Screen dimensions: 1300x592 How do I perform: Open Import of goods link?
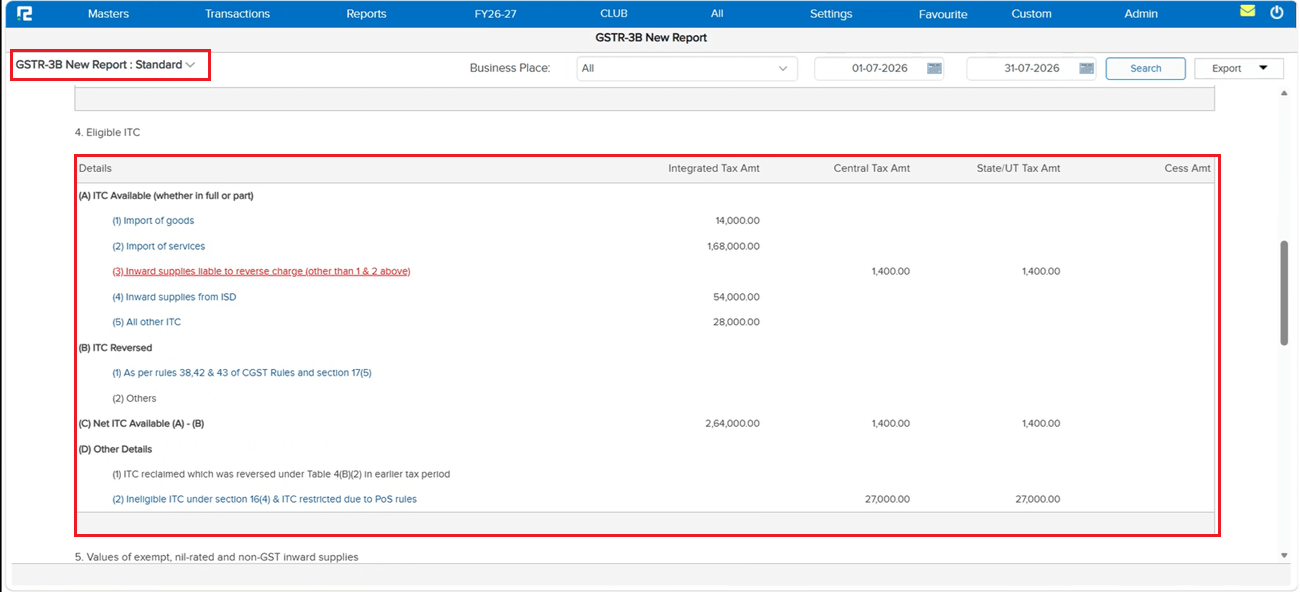(153, 220)
